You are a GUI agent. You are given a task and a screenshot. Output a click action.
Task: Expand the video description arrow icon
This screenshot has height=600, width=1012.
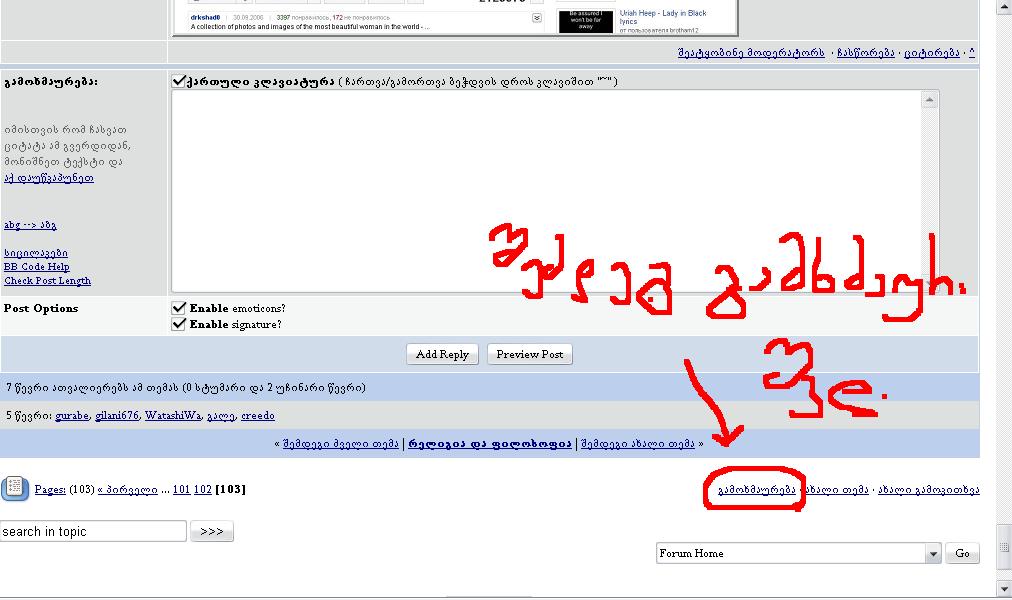coord(537,18)
